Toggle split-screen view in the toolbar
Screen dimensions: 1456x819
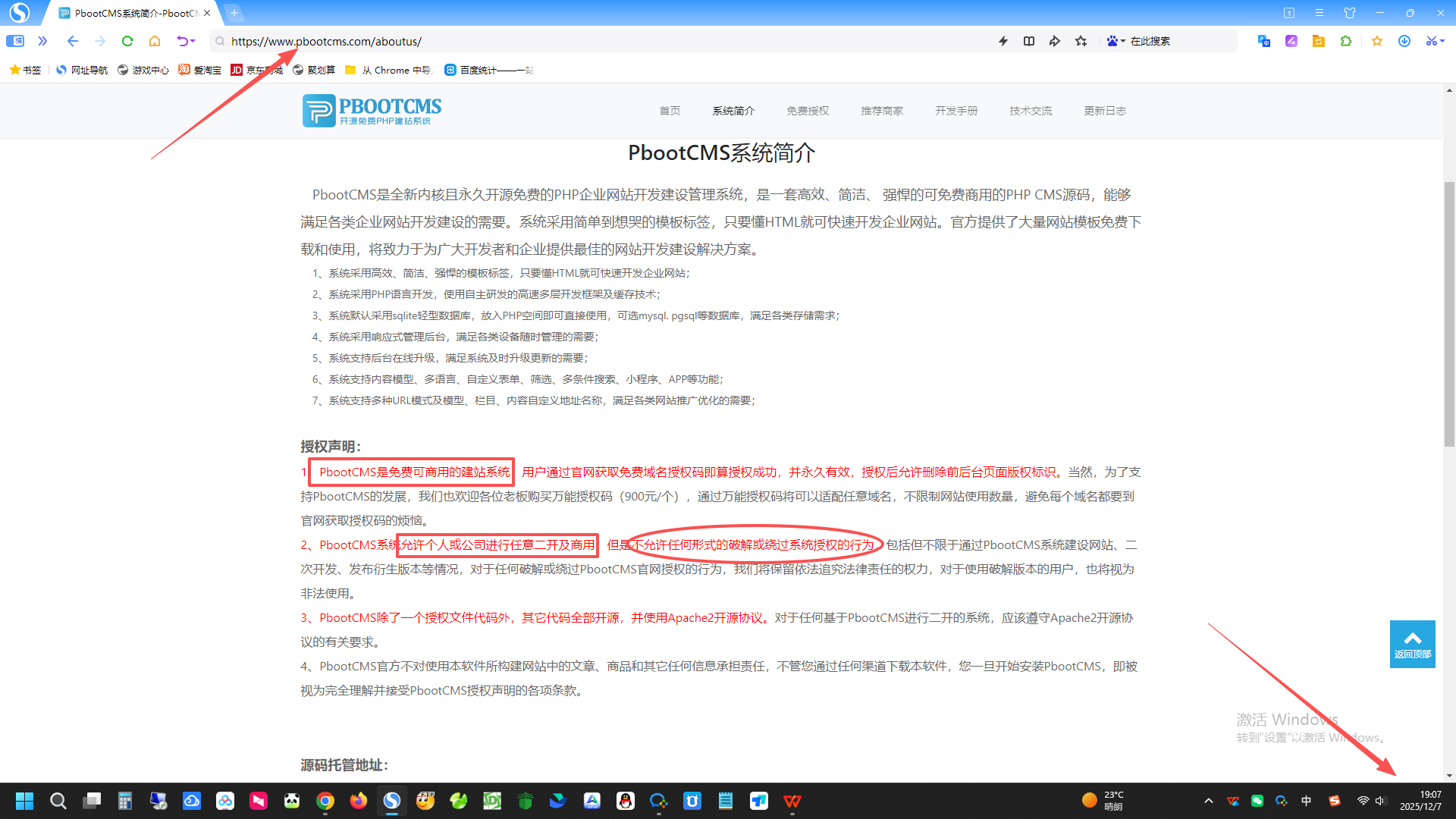(x=1028, y=41)
